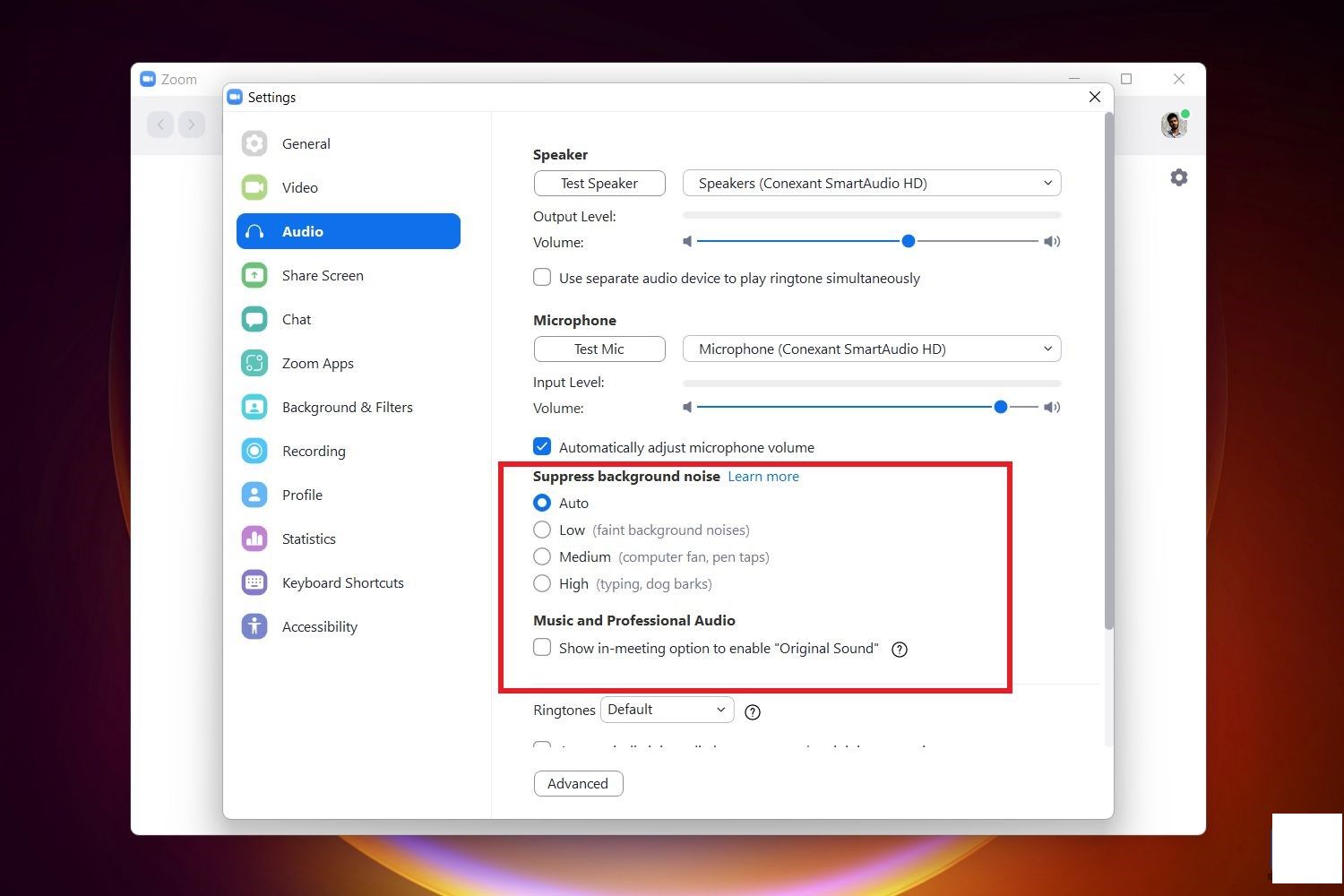The width and height of the screenshot is (1344, 896).
Task: Click the Music and Professional Audio heading
Action: point(634,620)
